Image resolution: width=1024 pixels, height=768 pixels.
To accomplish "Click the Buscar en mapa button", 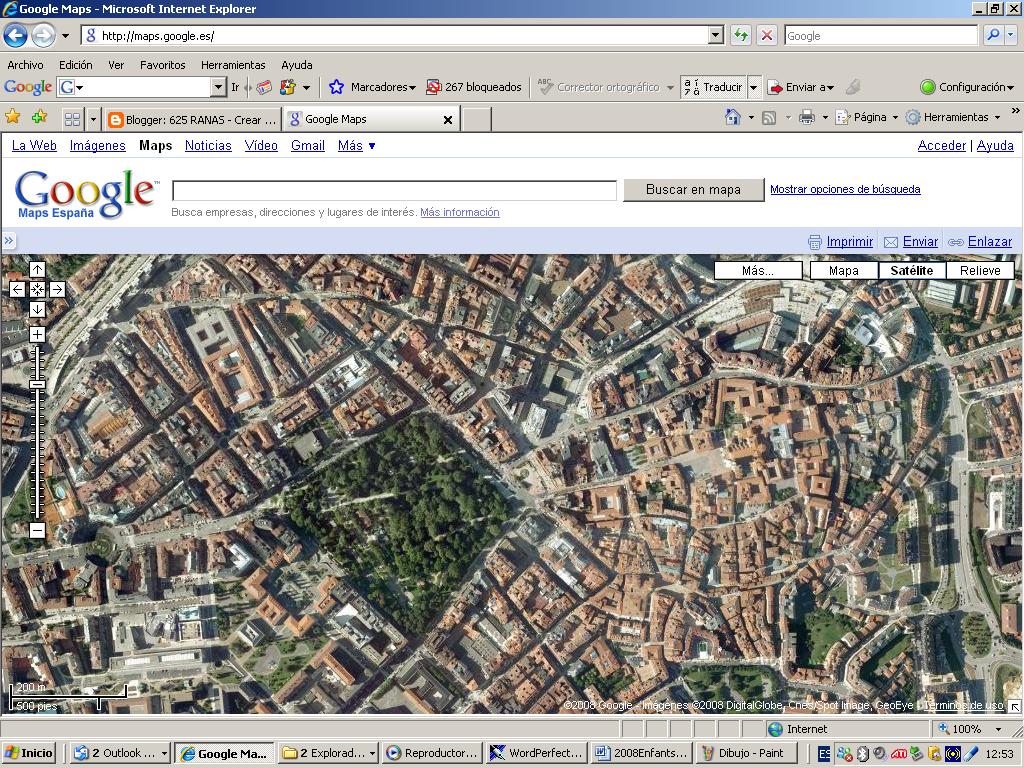I will [x=694, y=189].
